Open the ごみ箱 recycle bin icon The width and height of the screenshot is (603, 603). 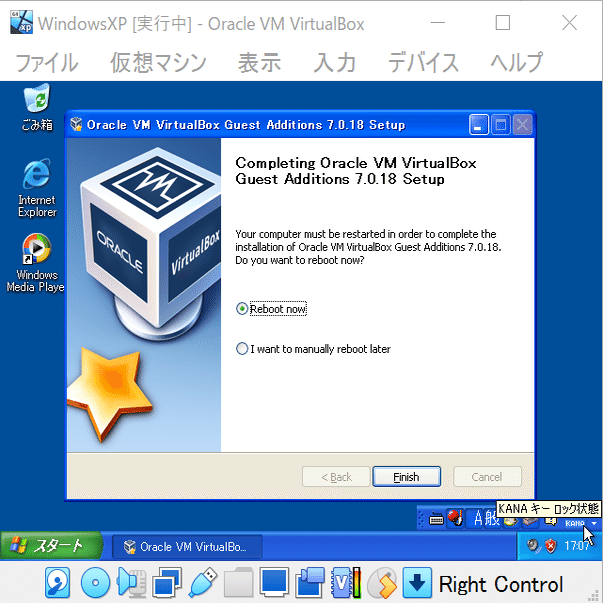[37, 108]
